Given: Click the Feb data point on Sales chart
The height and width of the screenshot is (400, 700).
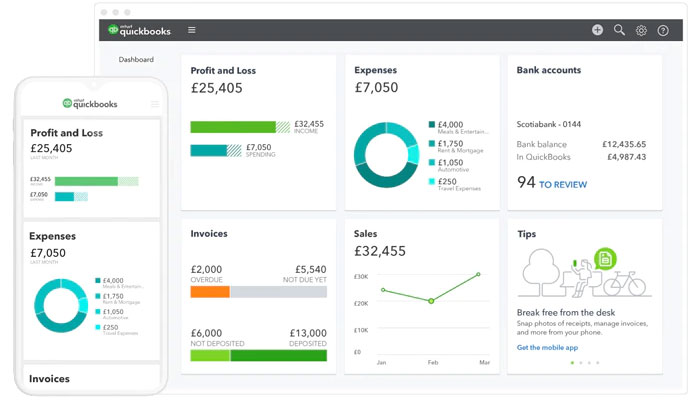Looking at the screenshot, I should [x=431, y=301].
